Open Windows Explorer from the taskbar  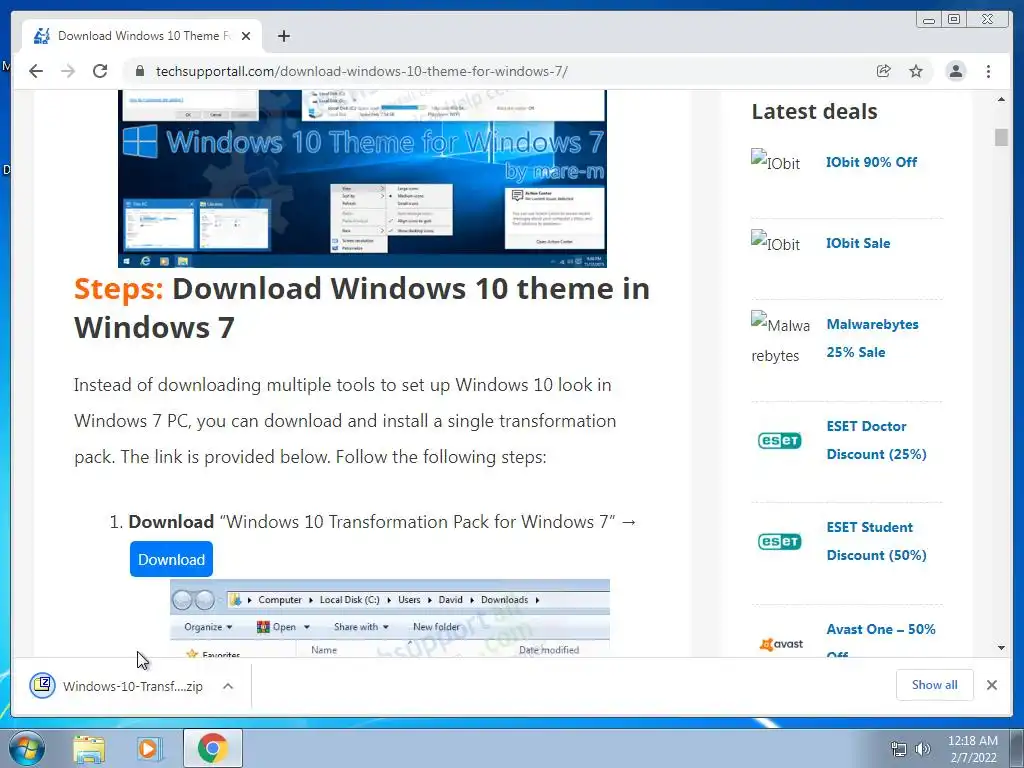(89, 748)
